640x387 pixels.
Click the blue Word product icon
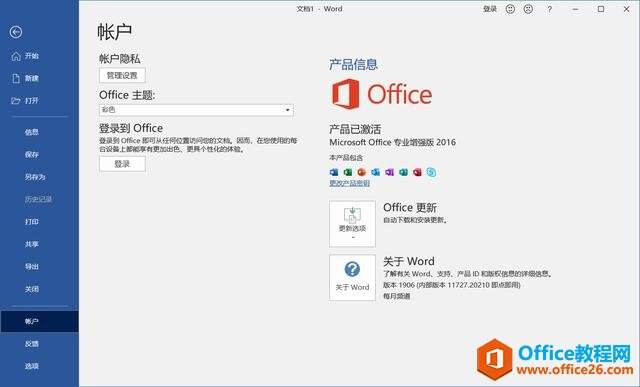334,172
